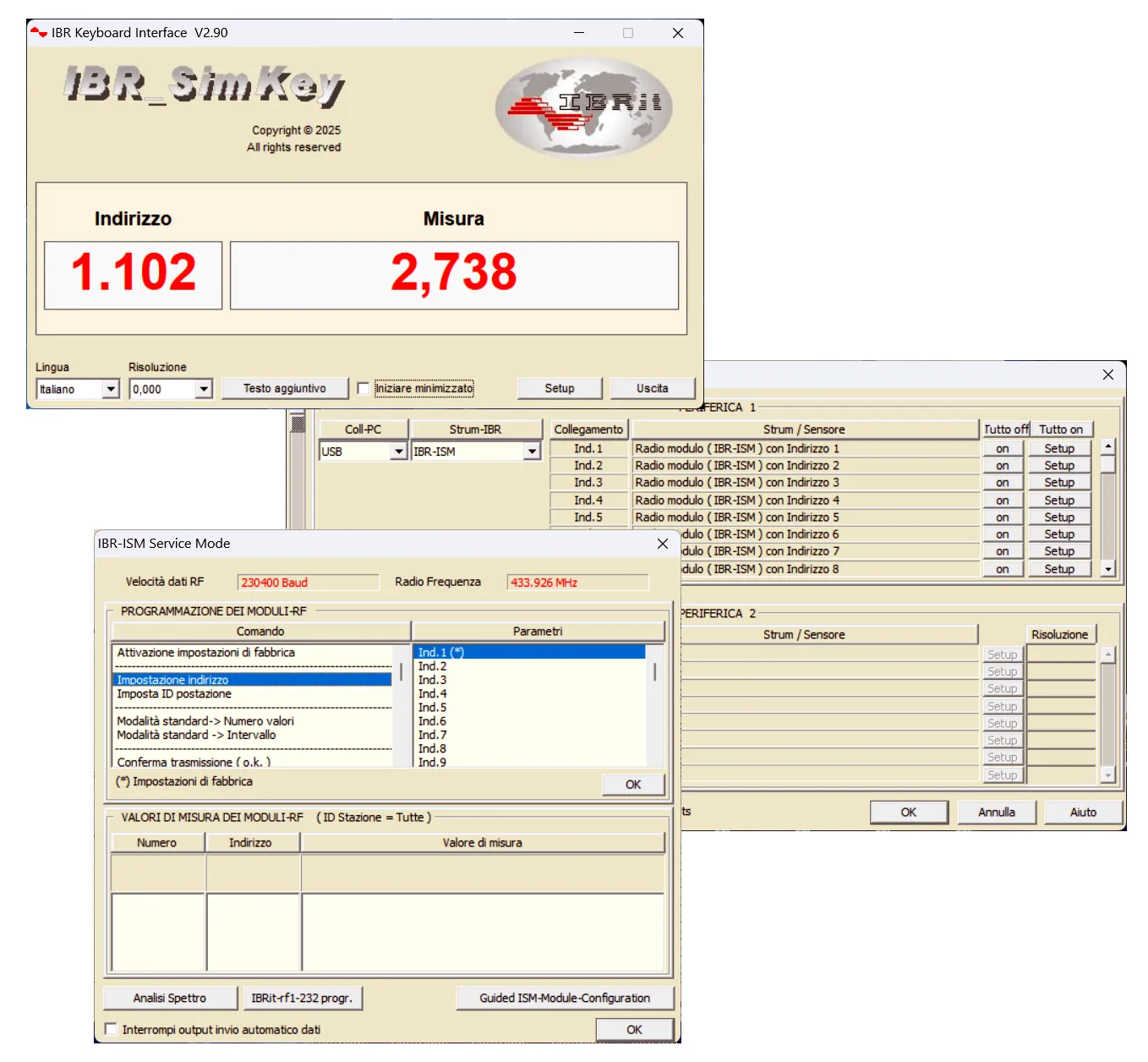Open the Coll-PC dropdown showing USB
This screenshot has height=1062, width=1148.
tap(399, 452)
